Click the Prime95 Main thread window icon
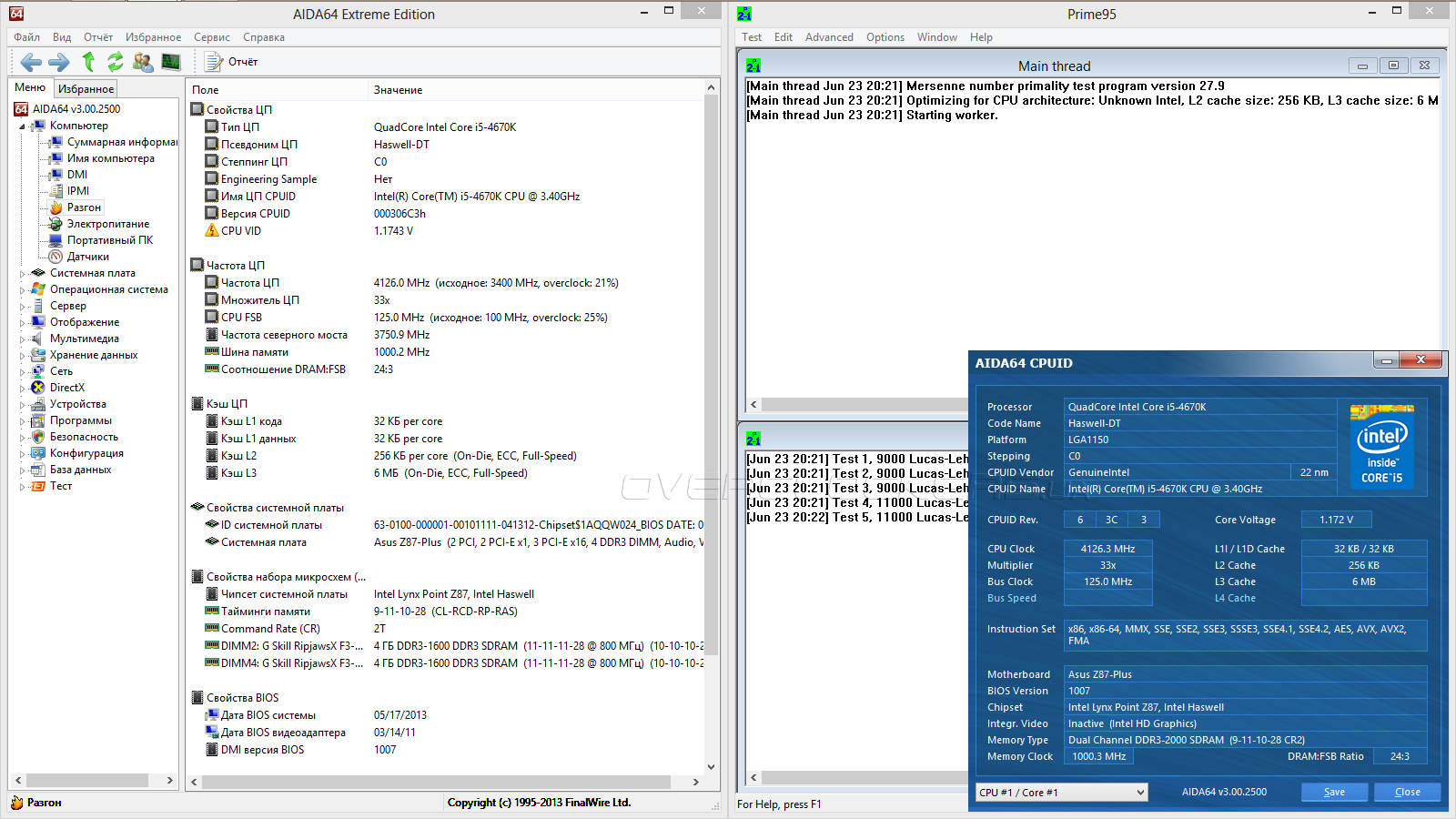The height and width of the screenshot is (819, 1456). coord(753,66)
